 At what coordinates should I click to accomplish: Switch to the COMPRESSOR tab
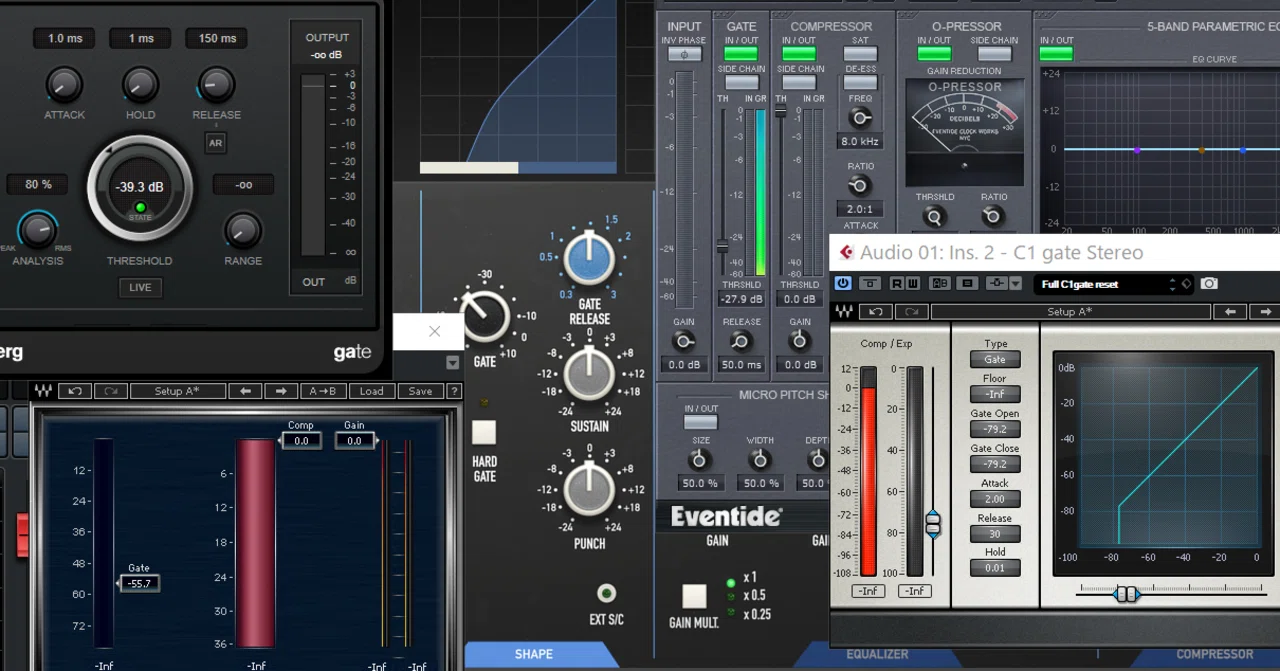tap(1215, 654)
